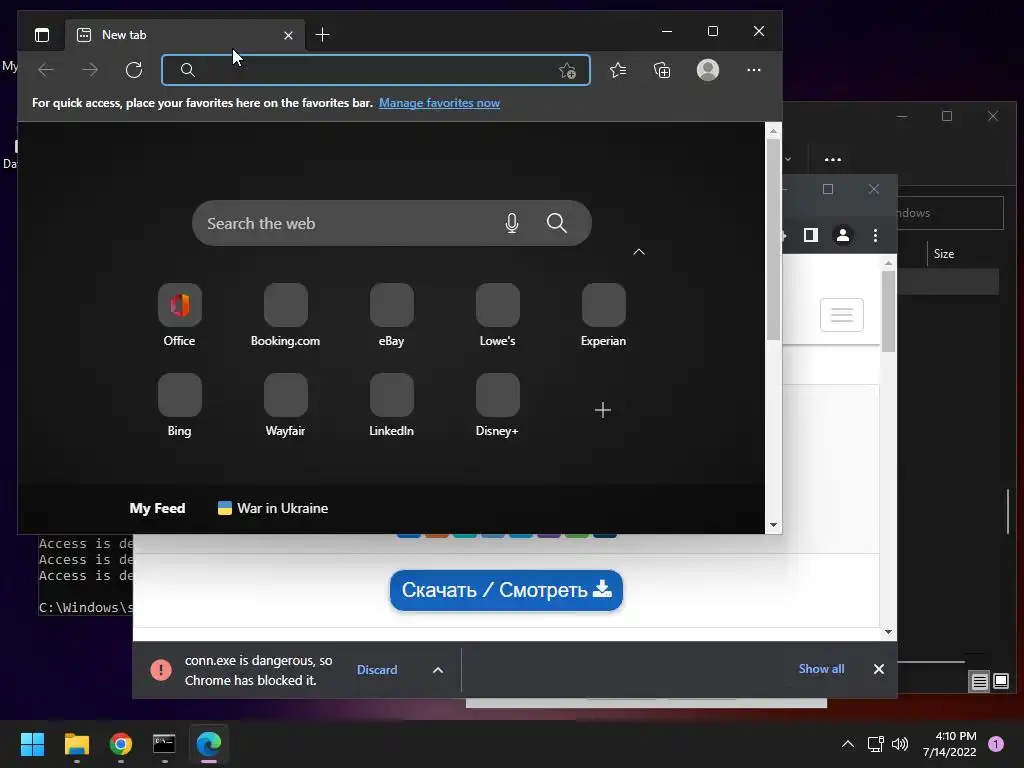Click the Скачать / Смотреть download button
Image resolution: width=1024 pixels, height=768 pixels.
point(506,590)
